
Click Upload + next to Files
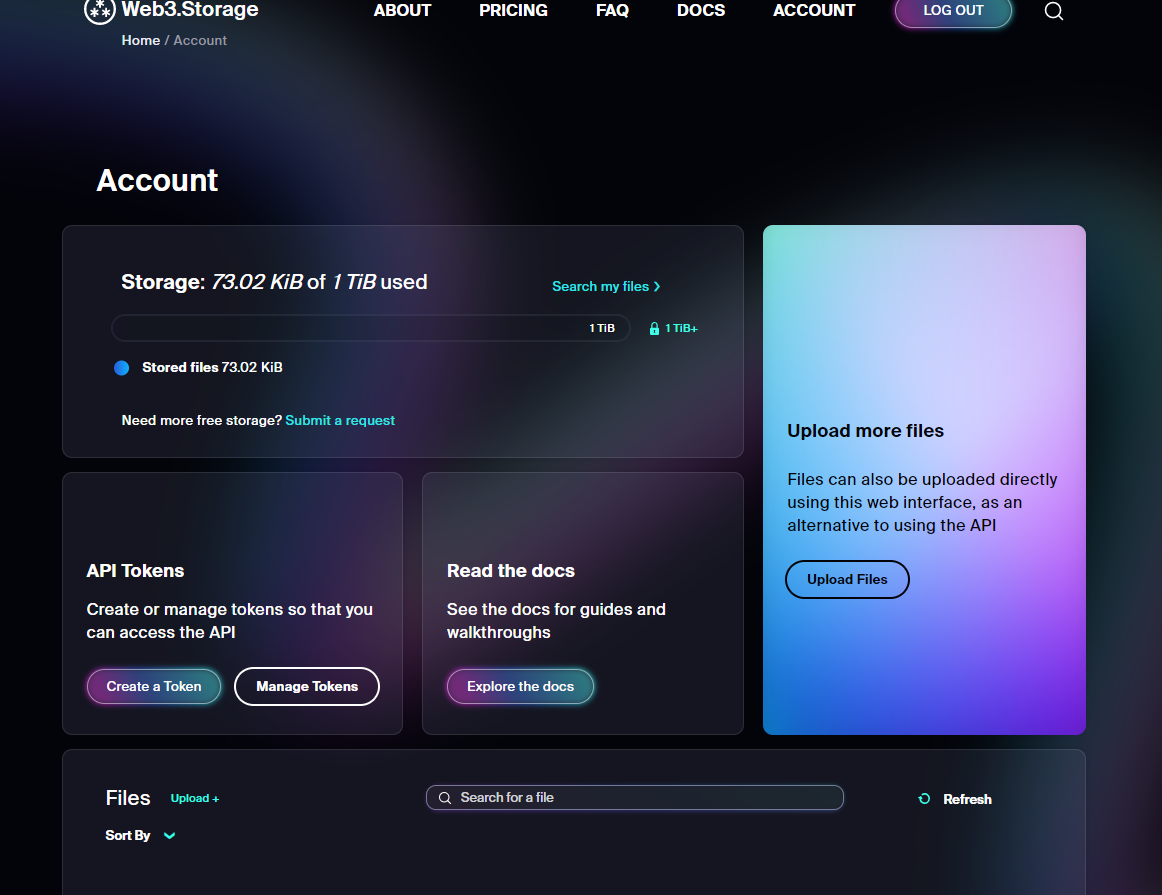coord(195,798)
